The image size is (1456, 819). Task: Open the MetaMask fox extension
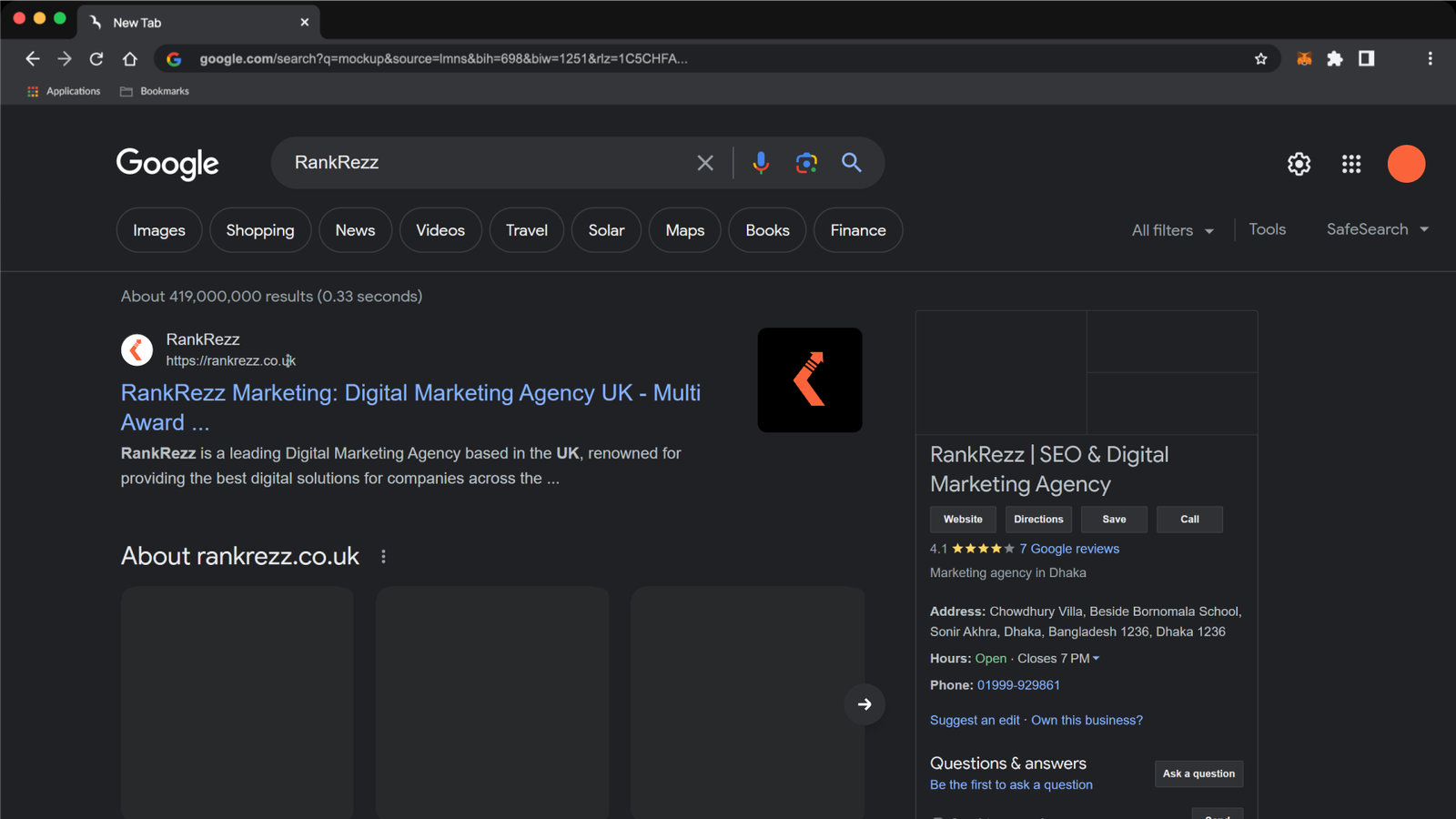[1304, 59]
